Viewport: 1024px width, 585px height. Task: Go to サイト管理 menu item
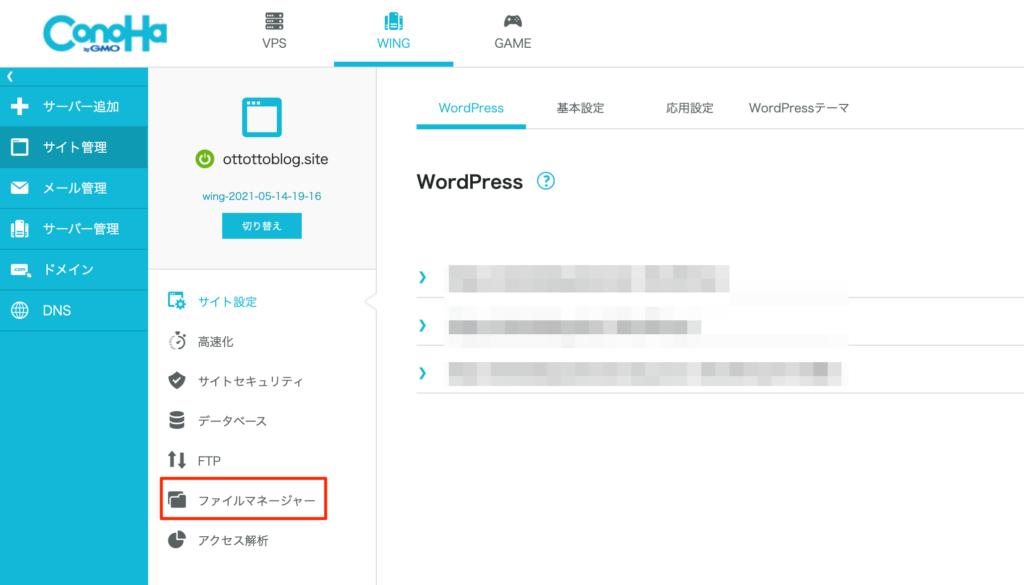(74, 147)
